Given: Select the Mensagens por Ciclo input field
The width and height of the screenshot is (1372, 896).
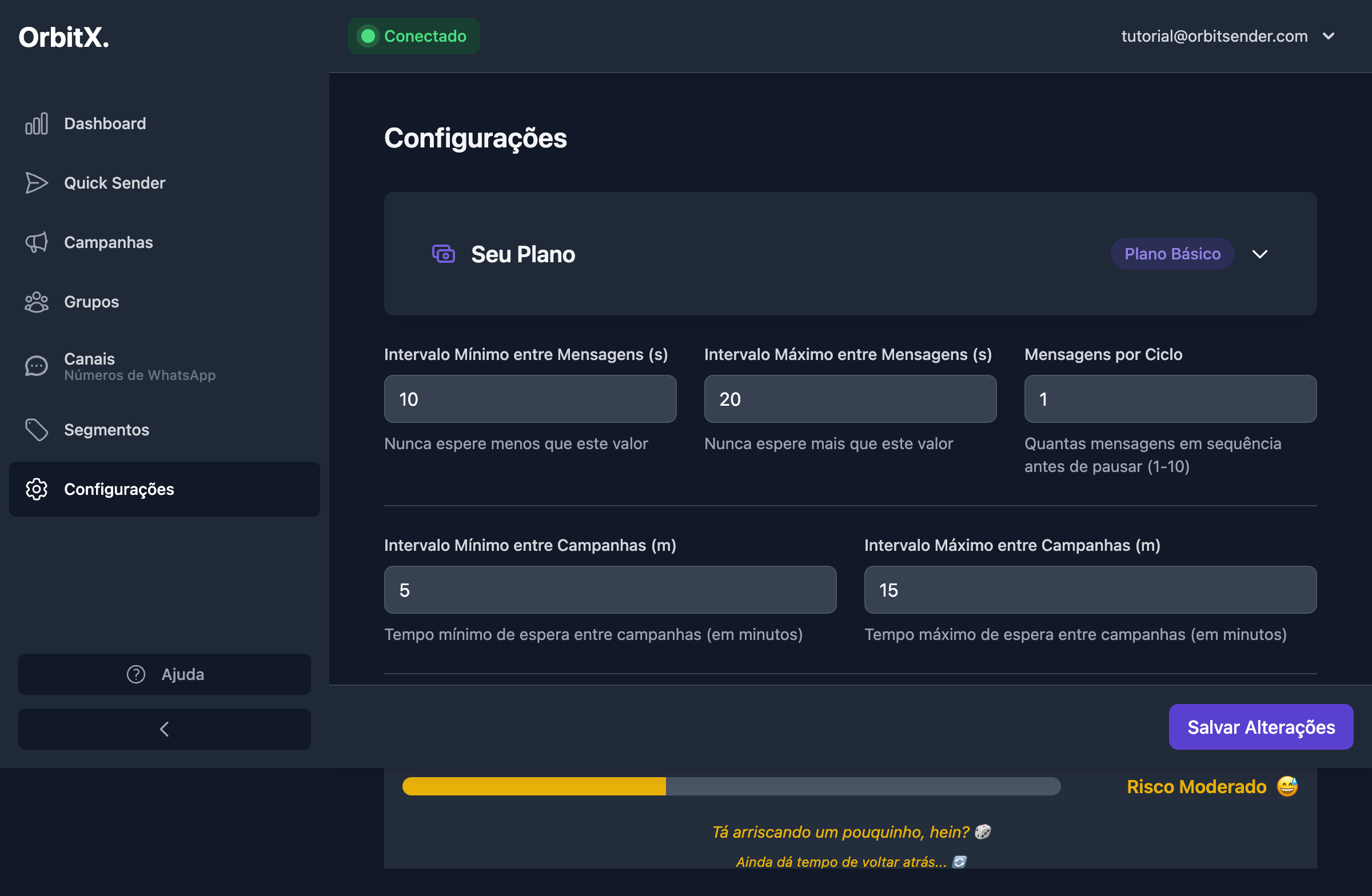Looking at the screenshot, I should point(1170,399).
